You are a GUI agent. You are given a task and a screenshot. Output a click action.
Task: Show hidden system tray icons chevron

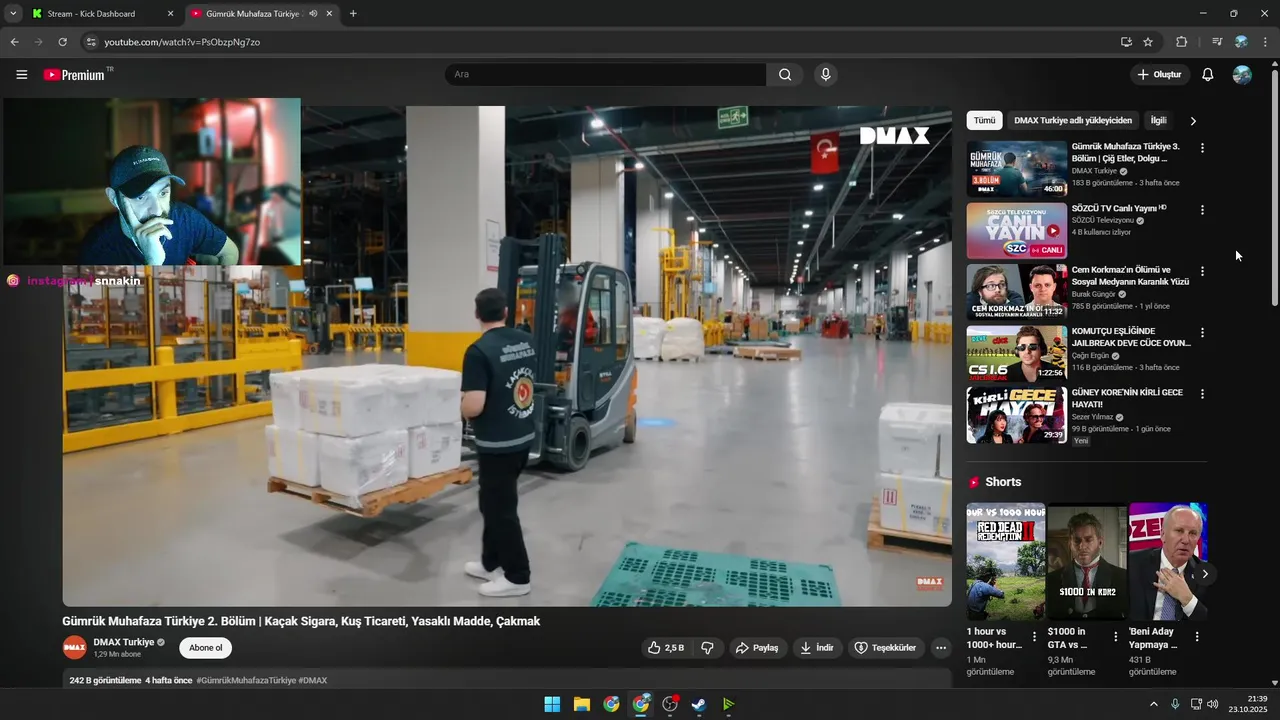1153,704
